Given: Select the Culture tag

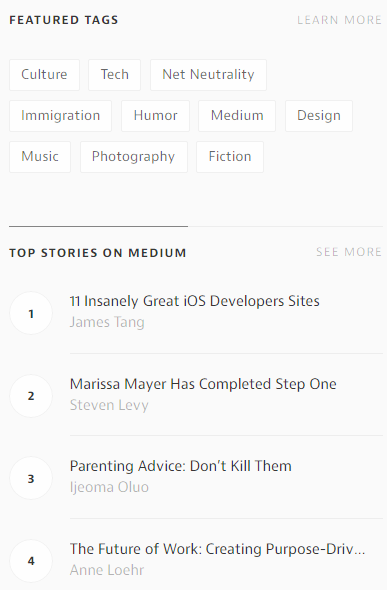Looking at the screenshot, I should click(x=44, y=75).
